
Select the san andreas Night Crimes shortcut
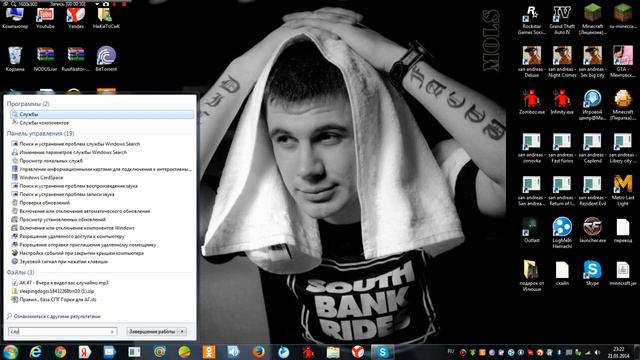tap(562, 62)
